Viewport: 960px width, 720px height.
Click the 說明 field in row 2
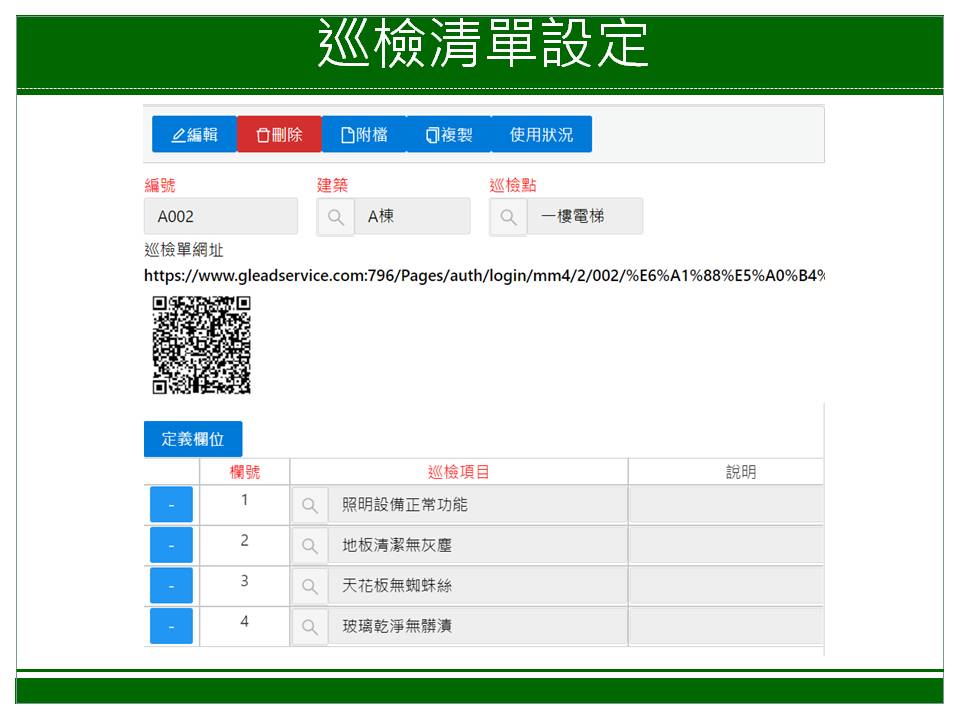[726, 545]
